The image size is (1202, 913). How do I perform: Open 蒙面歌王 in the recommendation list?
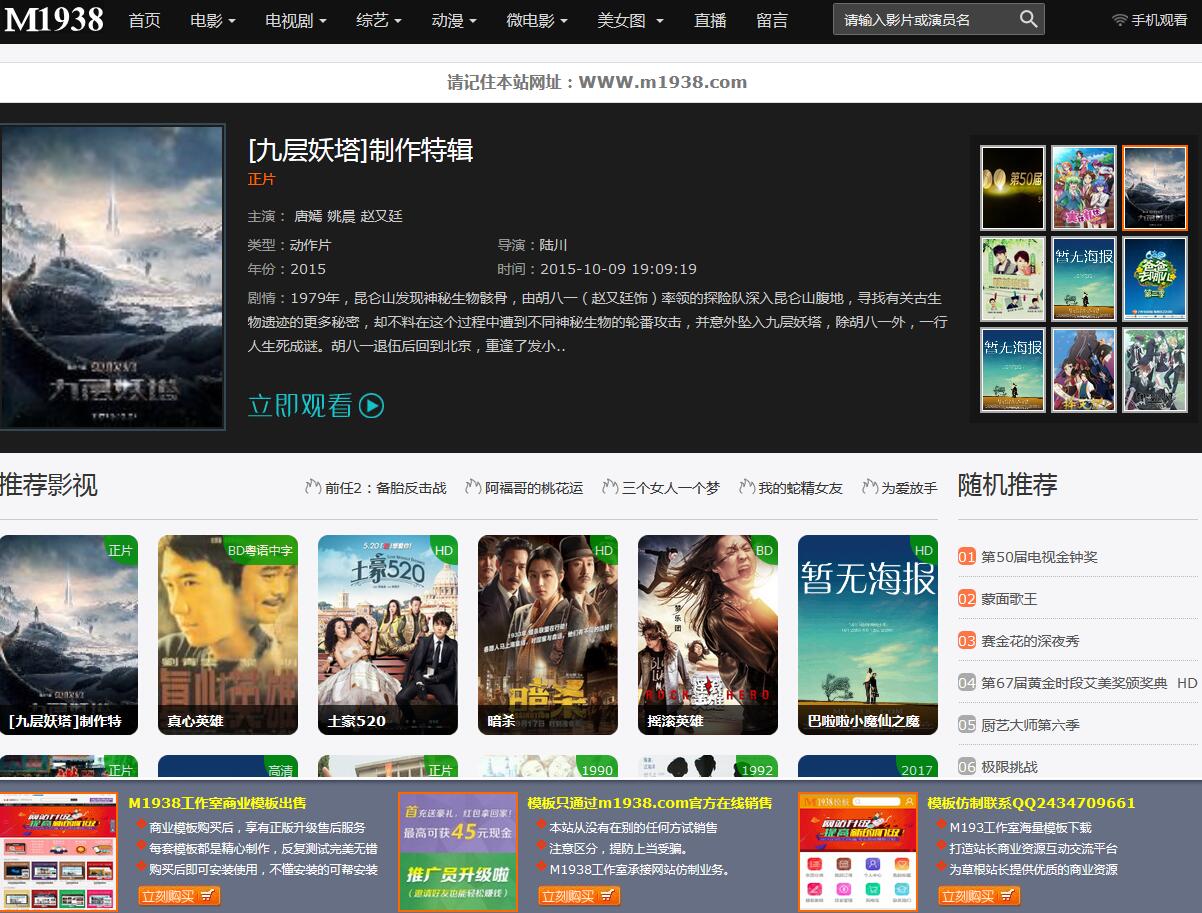point(1009,599)
